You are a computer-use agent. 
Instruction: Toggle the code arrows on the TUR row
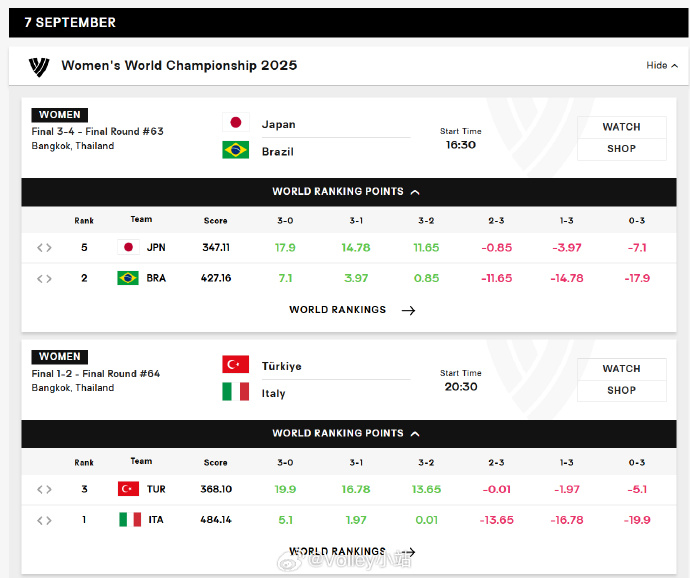click(x=44, y=489)
